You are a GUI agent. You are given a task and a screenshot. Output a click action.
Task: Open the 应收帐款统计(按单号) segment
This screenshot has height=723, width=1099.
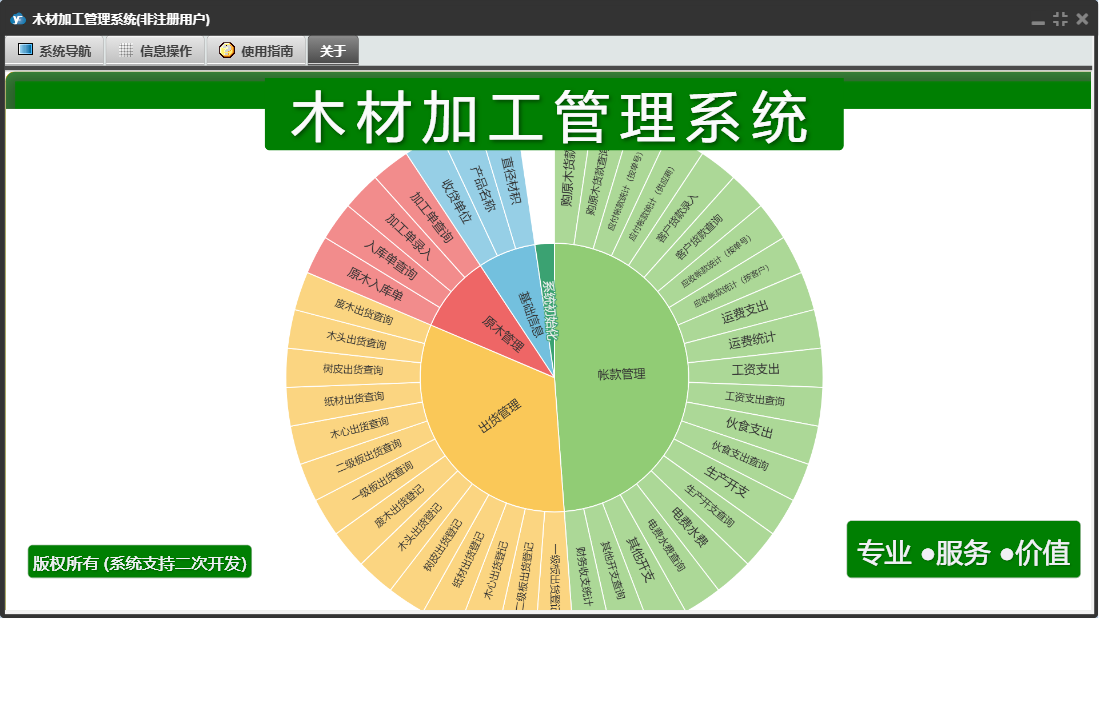pos(715,261)
